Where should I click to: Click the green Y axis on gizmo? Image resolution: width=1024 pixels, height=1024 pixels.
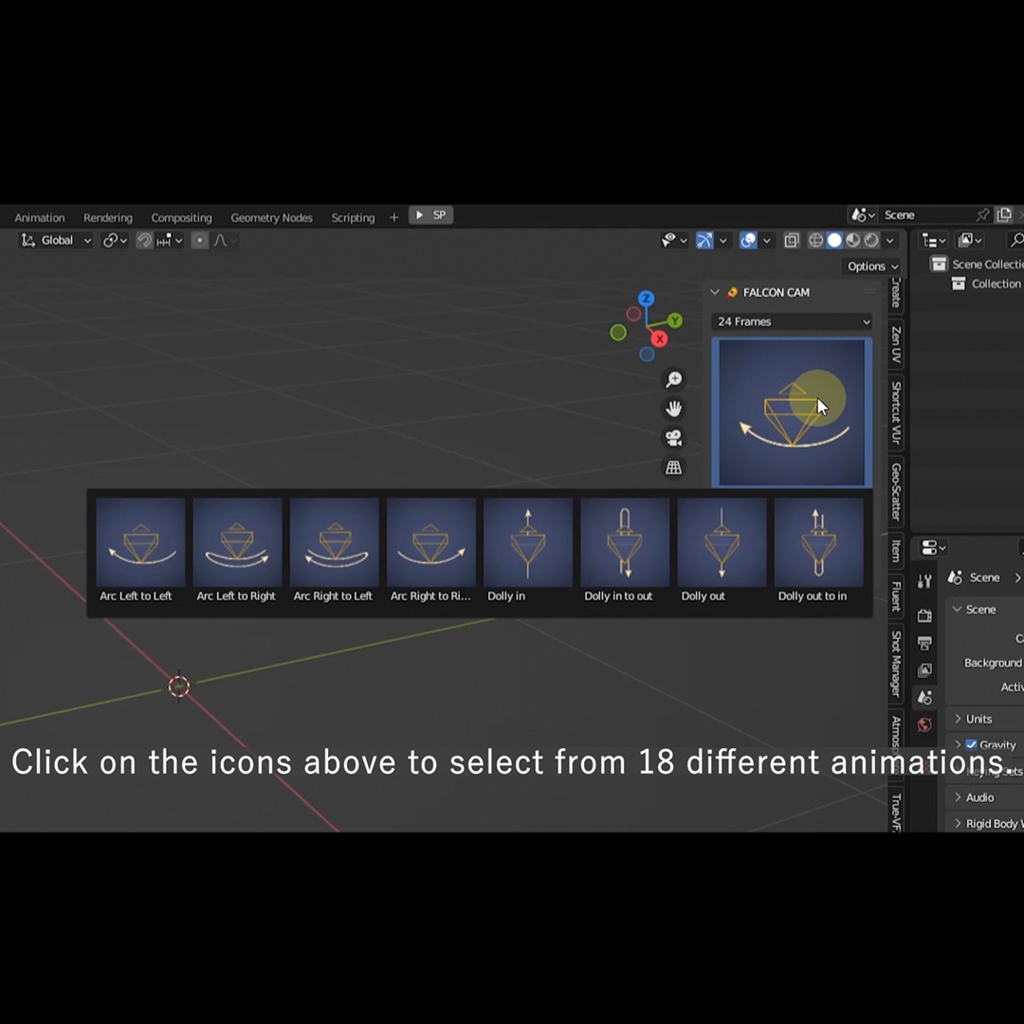(x=675, y=321)
